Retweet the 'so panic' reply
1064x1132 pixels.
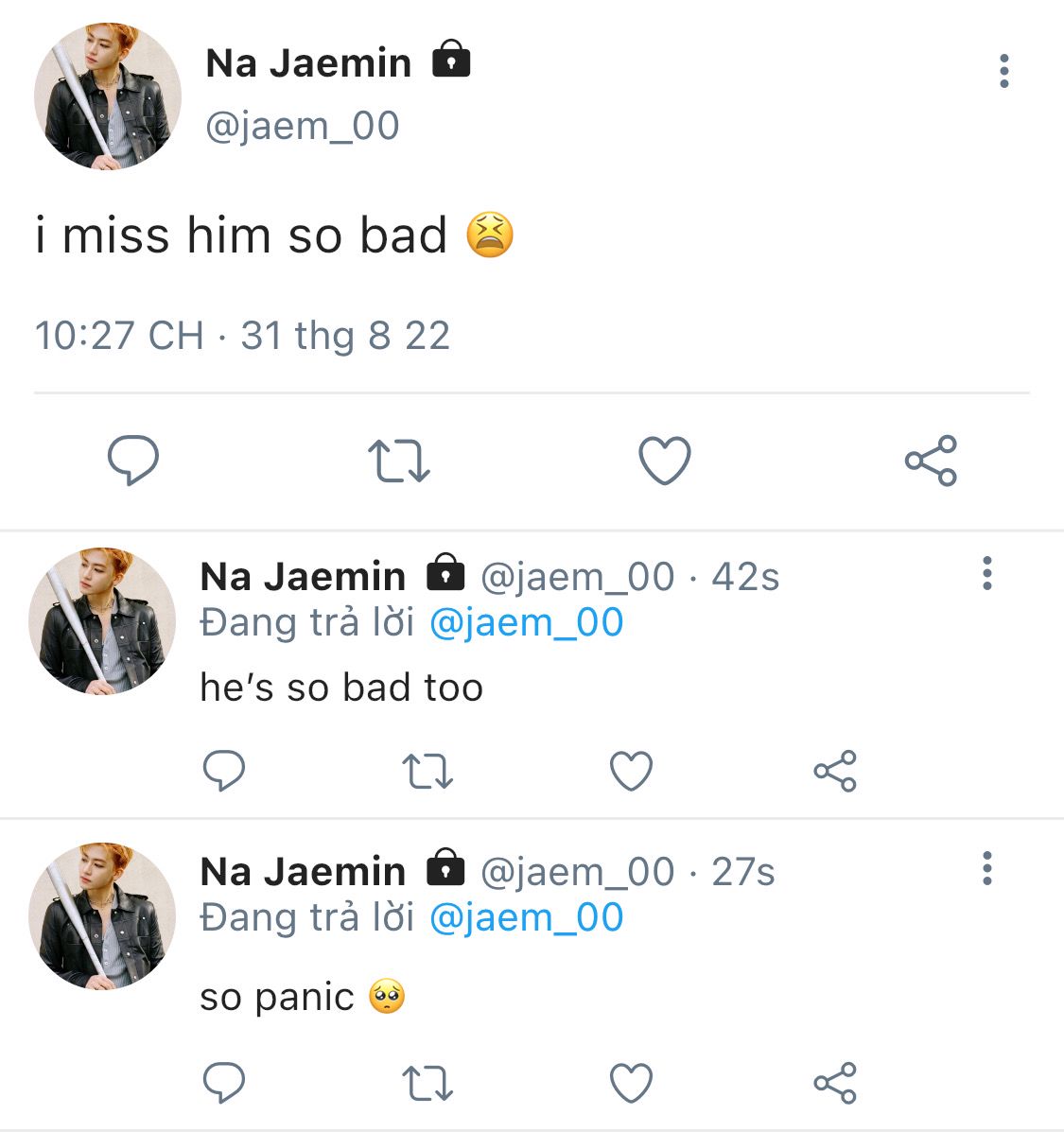[x=427, y=1083]
